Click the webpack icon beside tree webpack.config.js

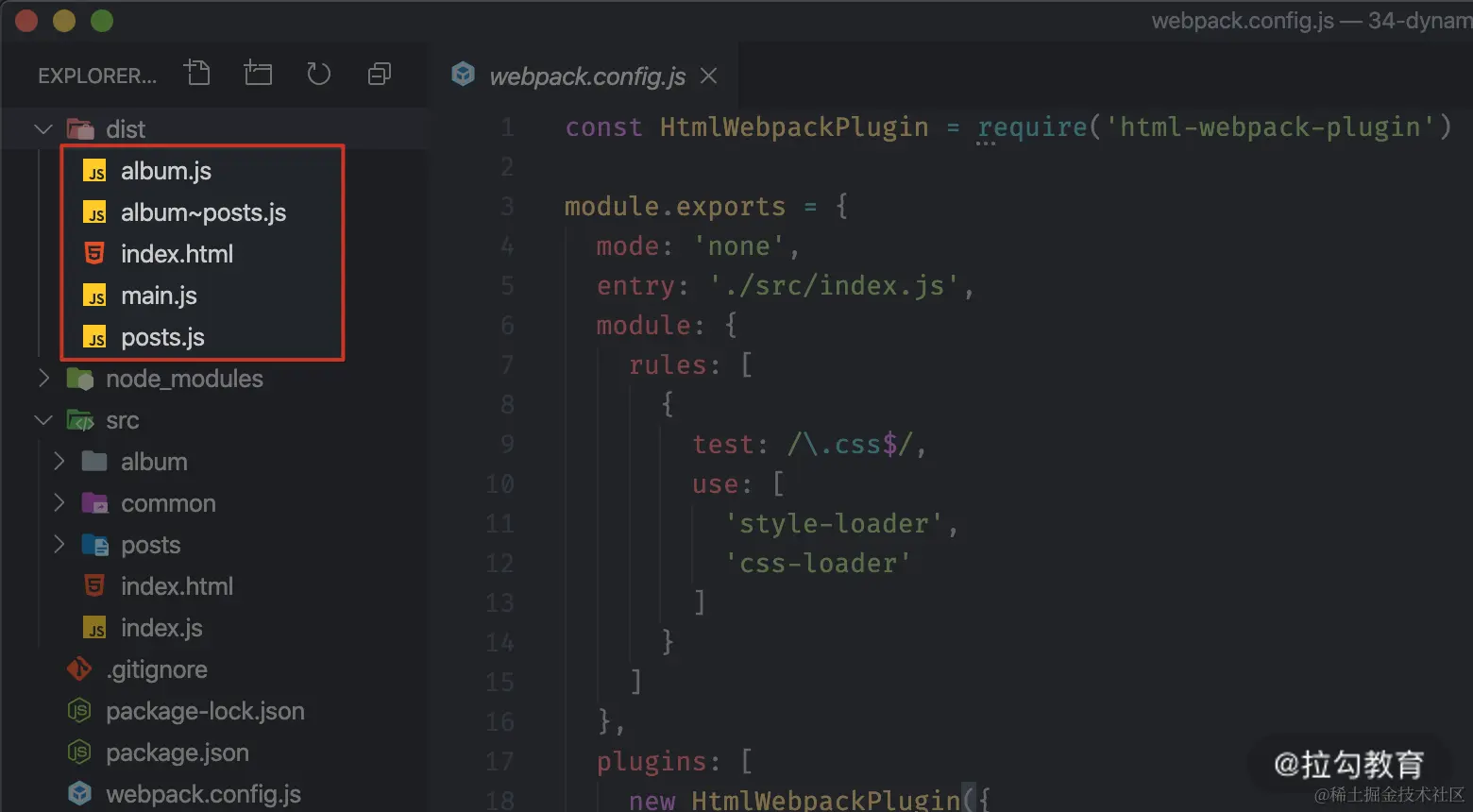tap(79, 793)
